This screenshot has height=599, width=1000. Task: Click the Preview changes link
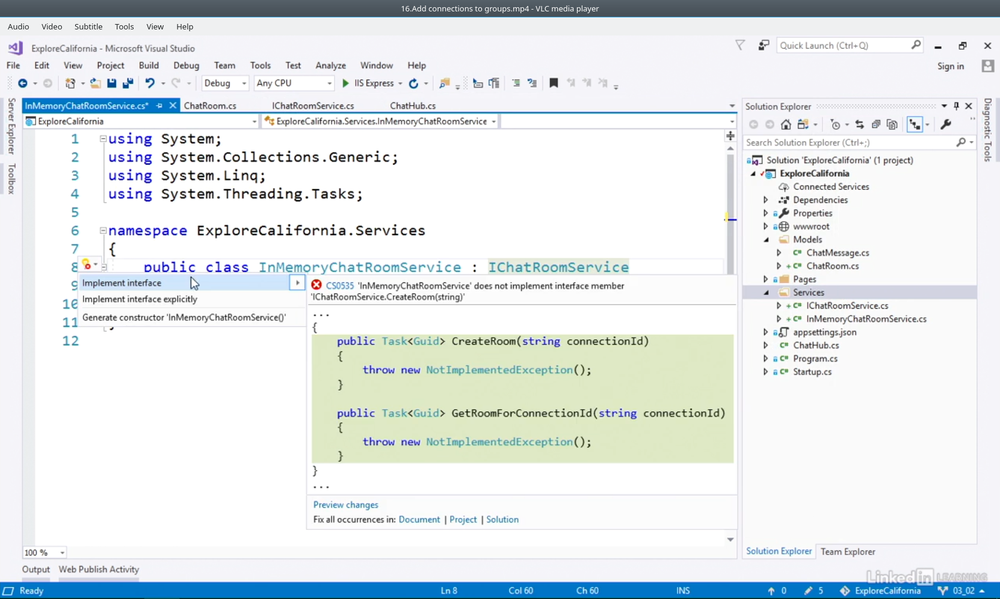[x=345, y=505]
